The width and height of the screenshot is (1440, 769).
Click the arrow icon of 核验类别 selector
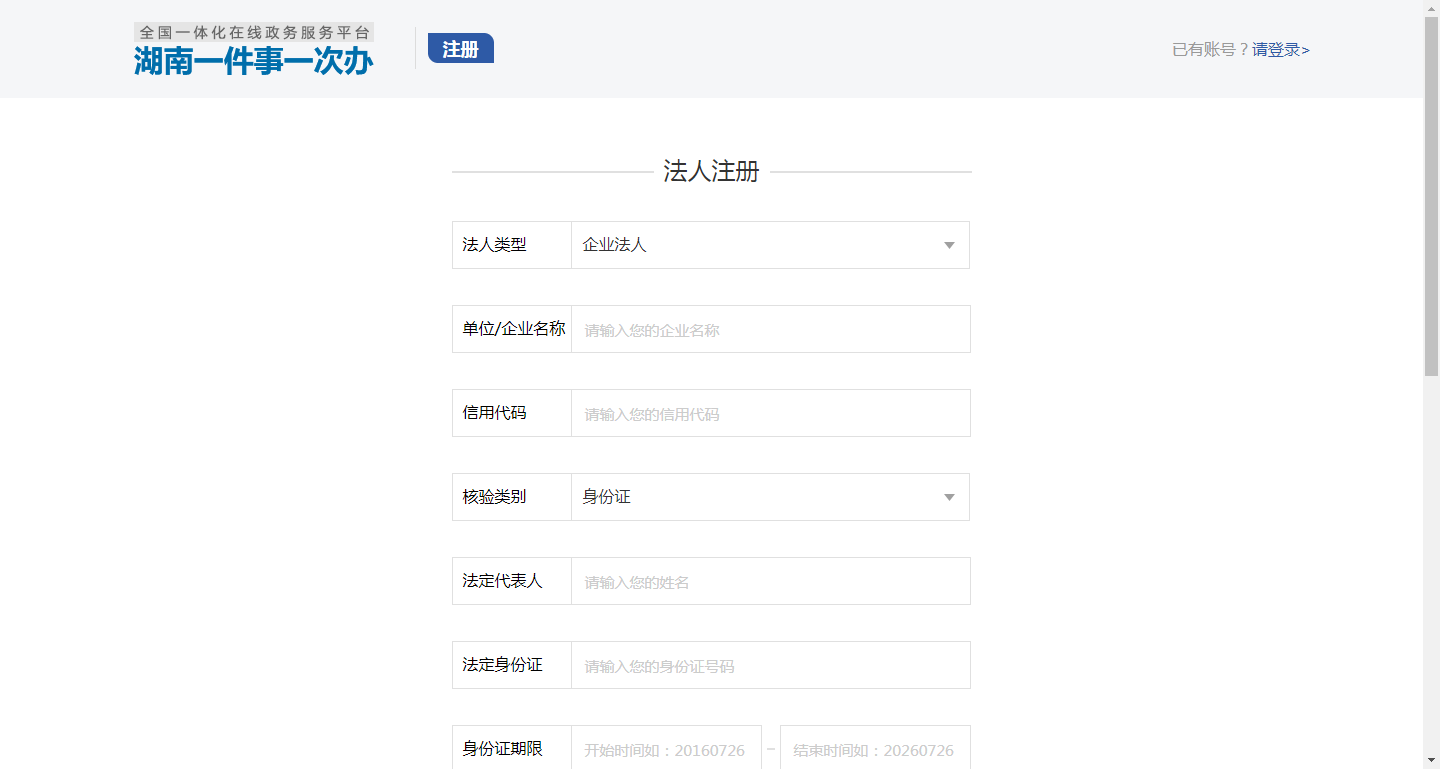coord(949,498)
